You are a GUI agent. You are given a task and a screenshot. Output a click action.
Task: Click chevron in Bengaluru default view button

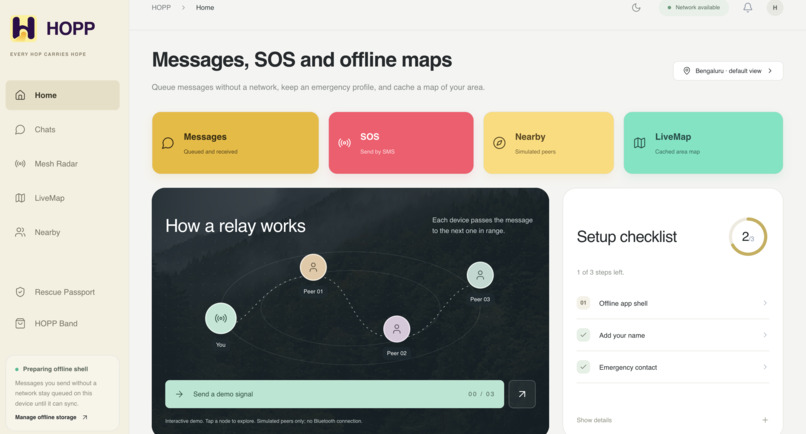click(x=770, y=71)
